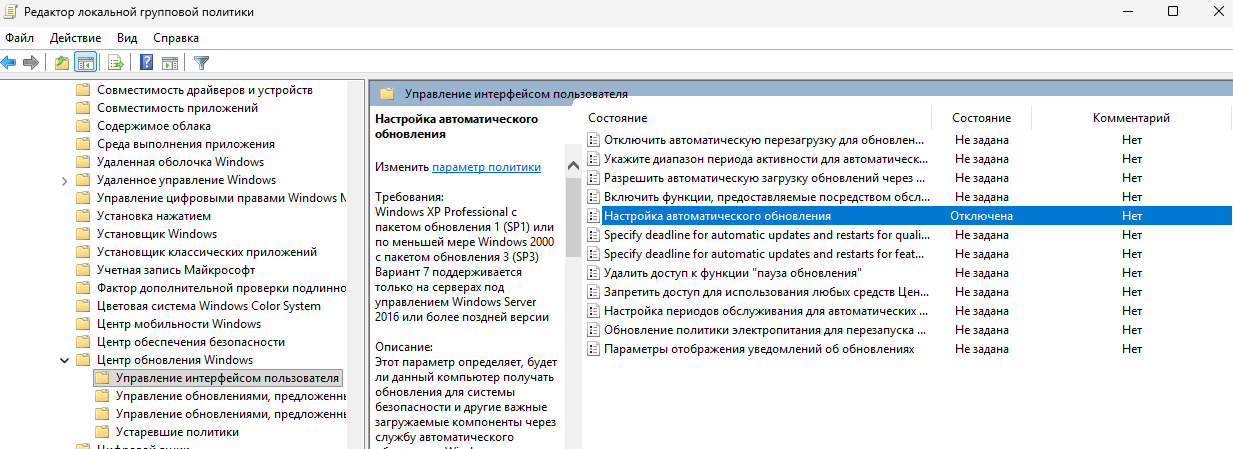1233x449 pixels.
Task: Open the Файл menu
Action: [x=20, y=38]
